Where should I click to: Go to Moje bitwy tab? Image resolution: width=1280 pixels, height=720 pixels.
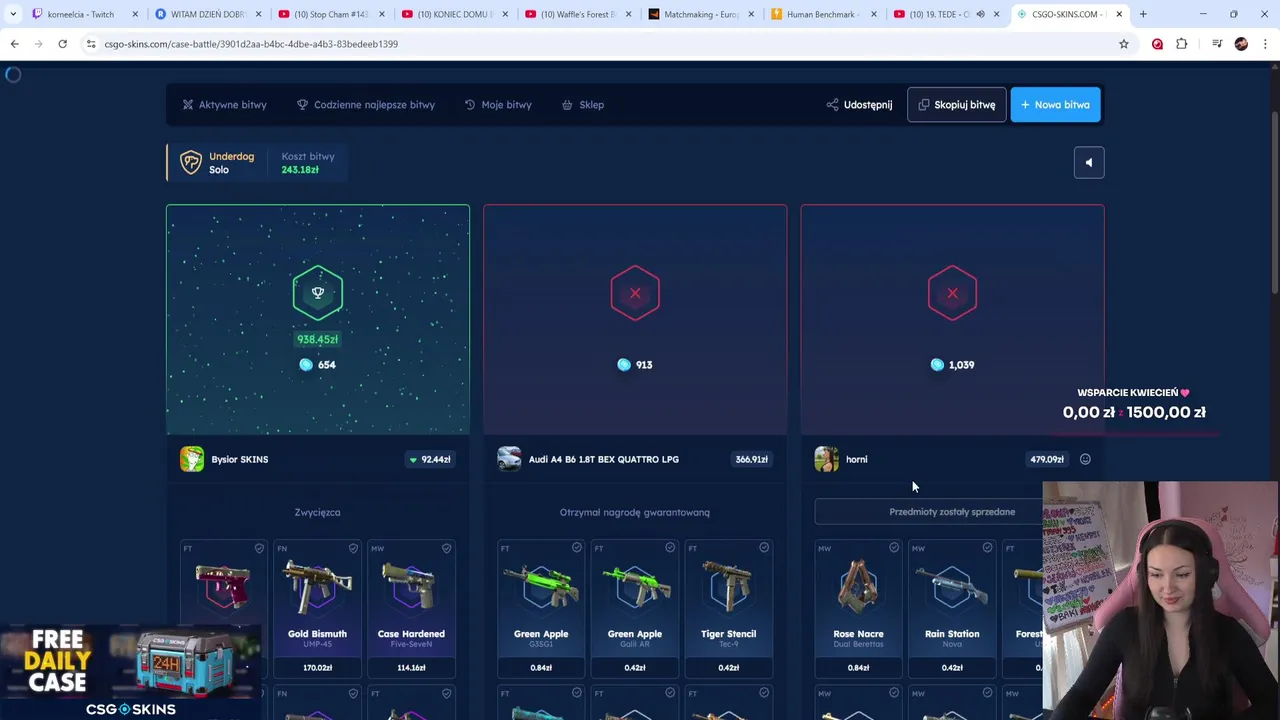tap(498, 105)
